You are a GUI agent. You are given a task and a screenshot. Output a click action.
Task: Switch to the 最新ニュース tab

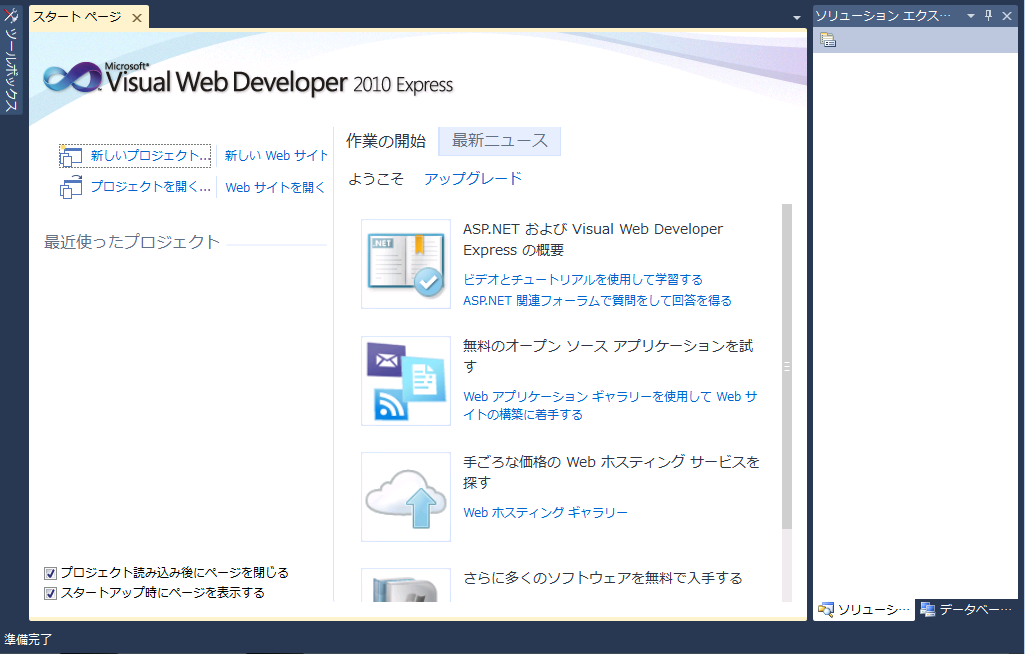[x=499, y=141]
